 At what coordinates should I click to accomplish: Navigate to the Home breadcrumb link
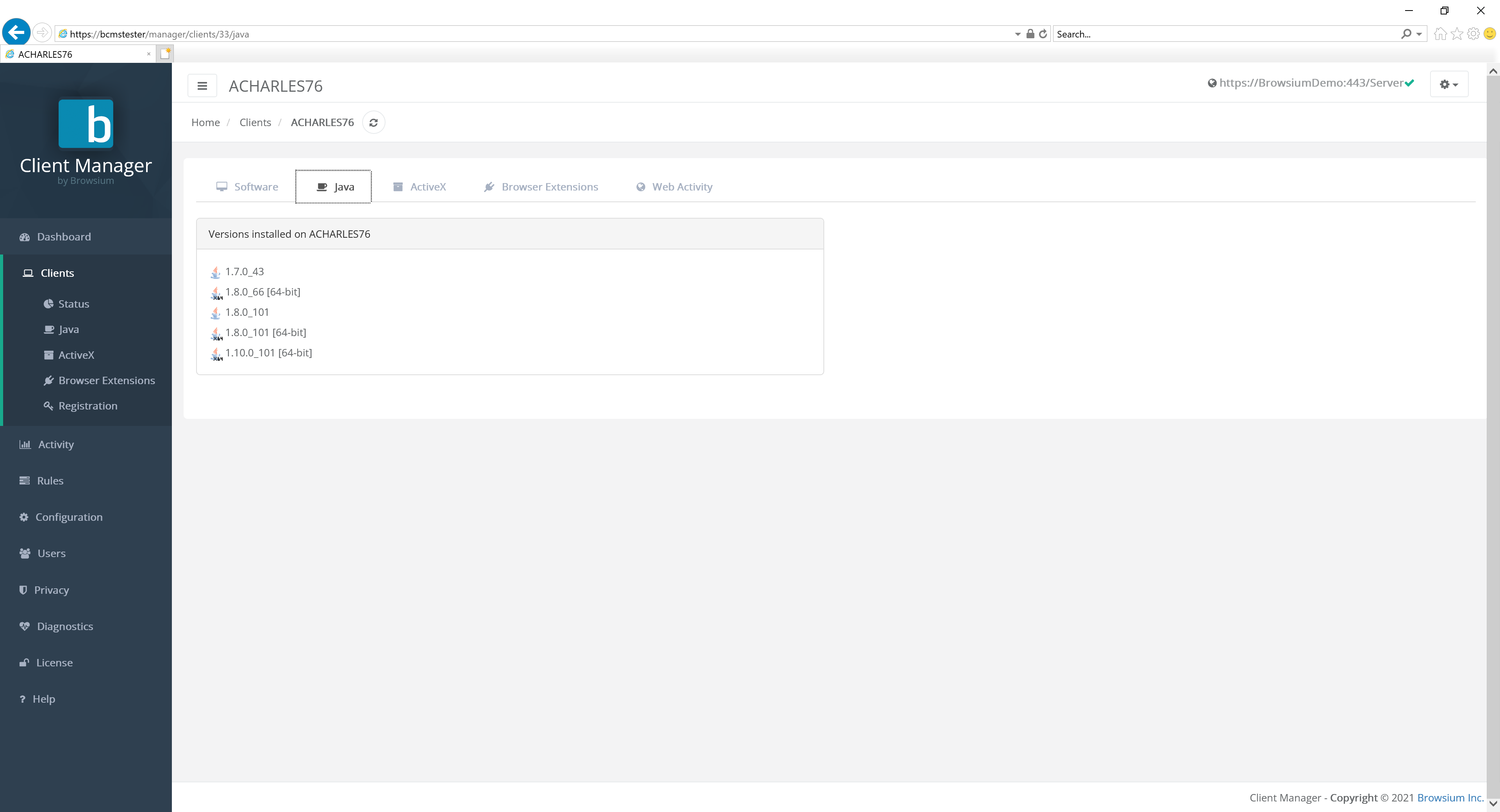[x=205, y=122]
